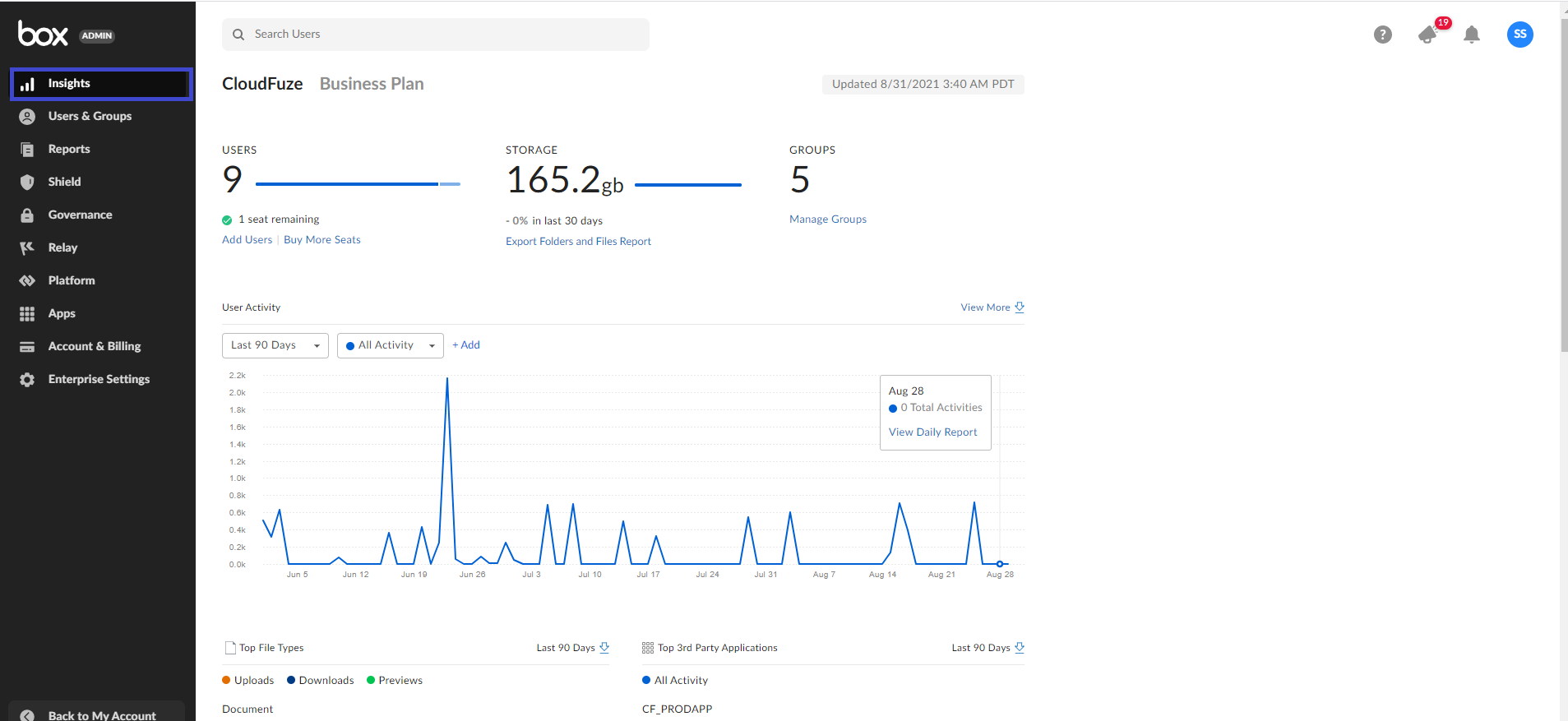Click the Updated 8/31/2021 timestamp

923,85
